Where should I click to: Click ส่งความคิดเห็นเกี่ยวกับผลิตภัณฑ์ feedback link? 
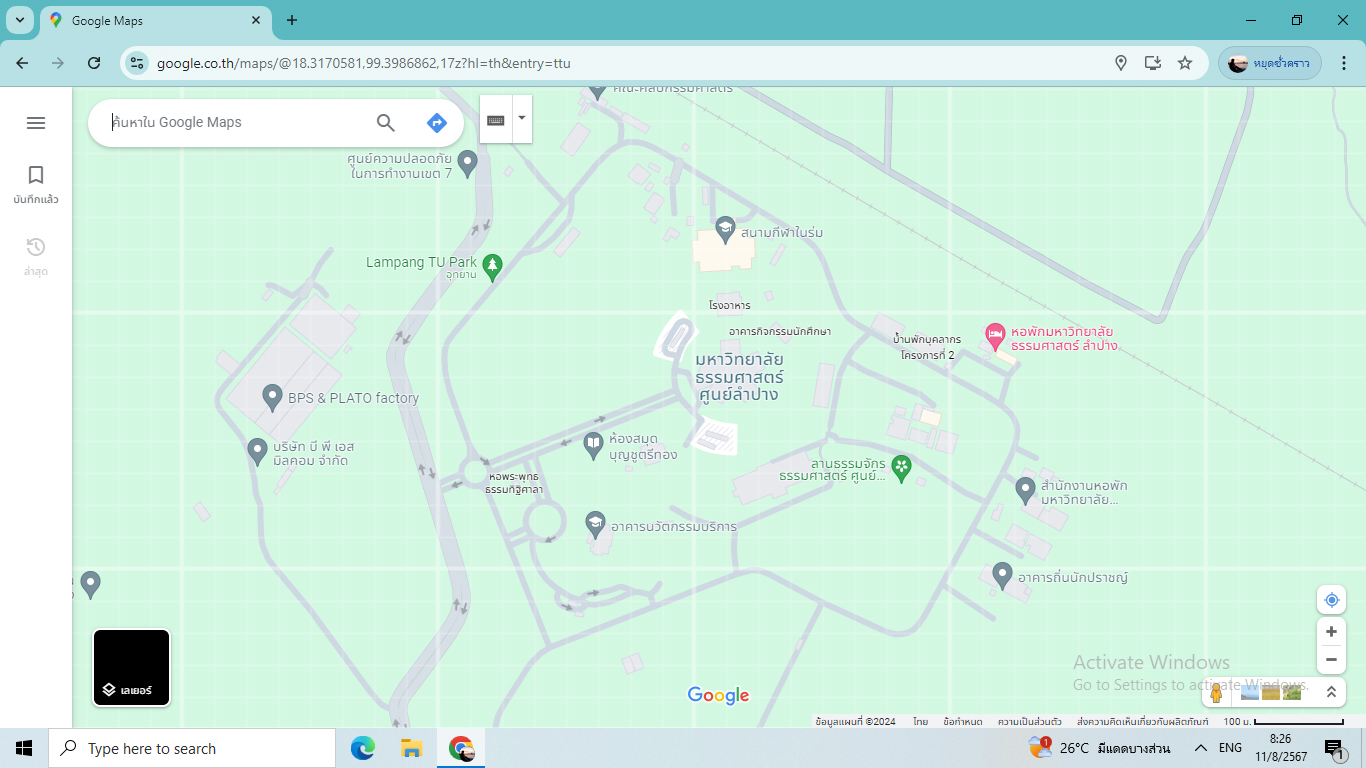[1142, 721]
